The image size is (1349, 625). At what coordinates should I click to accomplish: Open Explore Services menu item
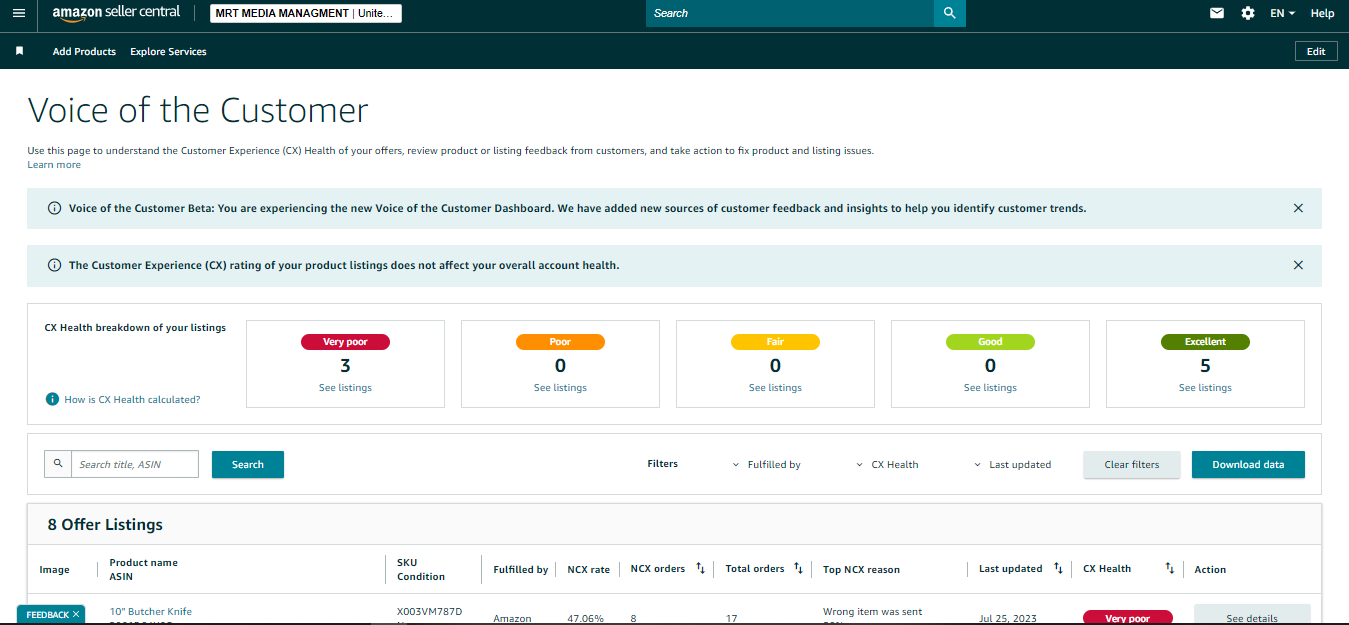click(x=168, y=51)
